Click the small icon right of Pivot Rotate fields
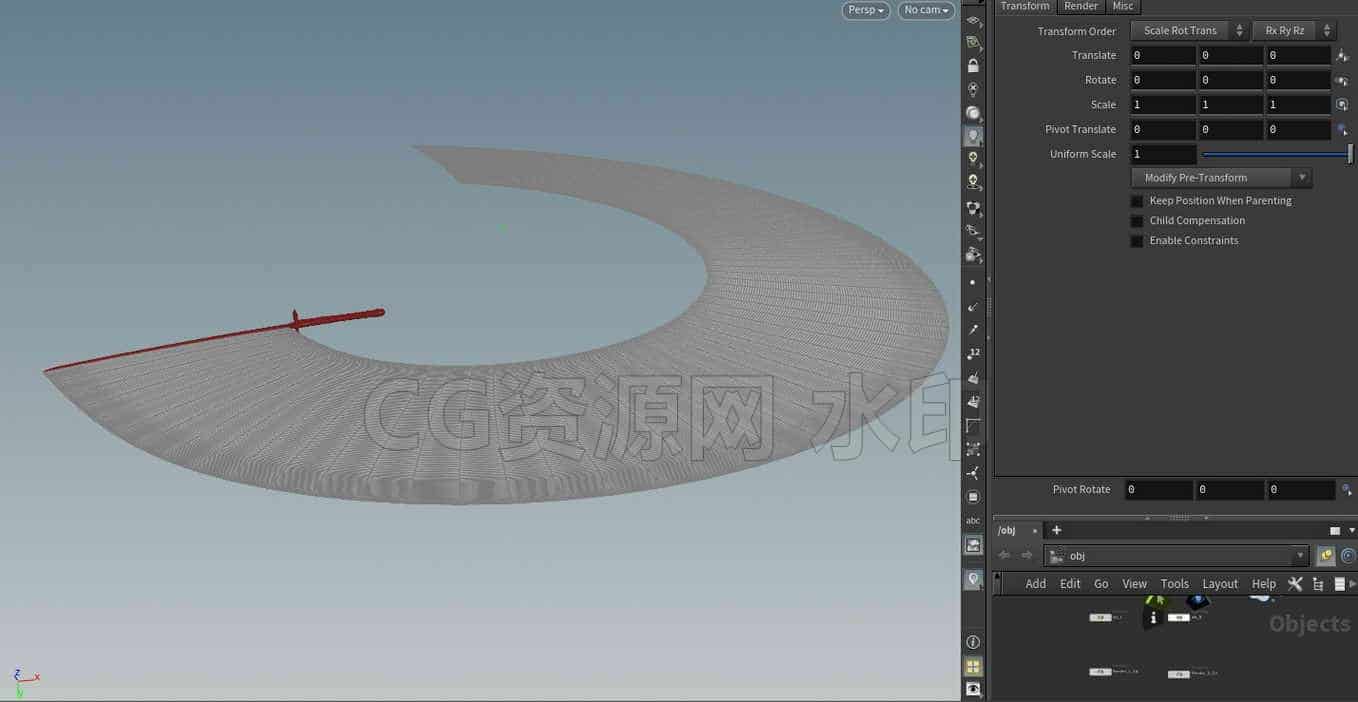Viewport: 1358px width, 702px height. click(x=1347, y=490)
